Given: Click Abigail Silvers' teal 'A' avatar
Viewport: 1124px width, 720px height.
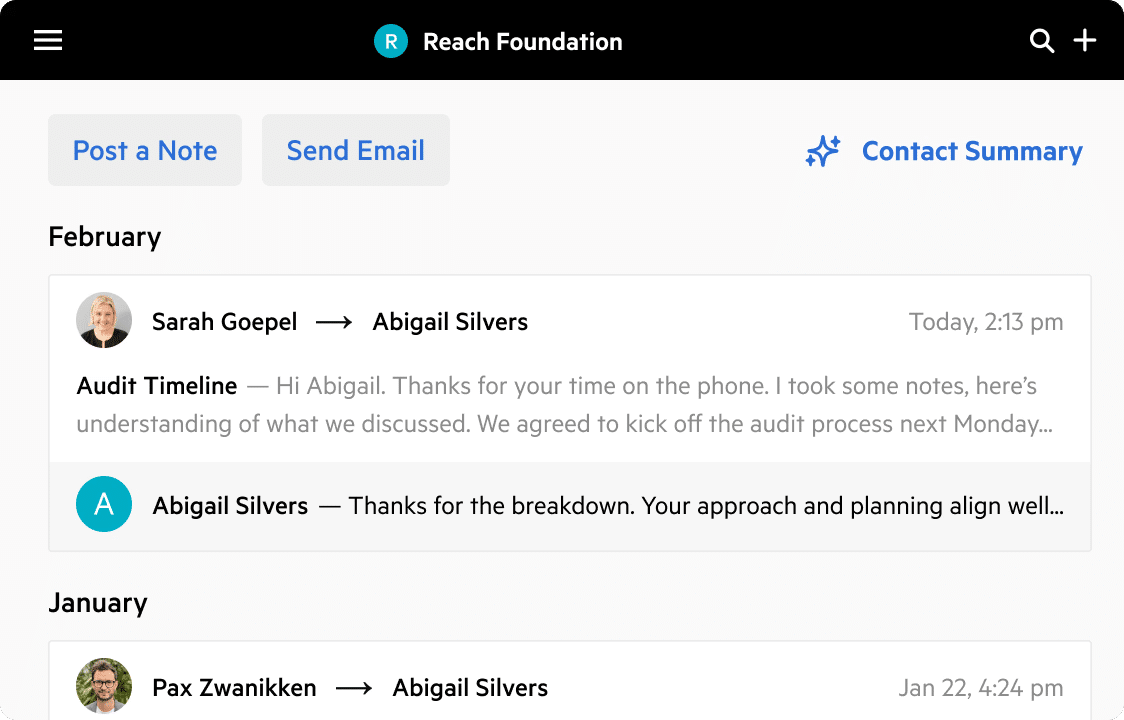Looking at the screenshot, I should [x=104, y=504].
